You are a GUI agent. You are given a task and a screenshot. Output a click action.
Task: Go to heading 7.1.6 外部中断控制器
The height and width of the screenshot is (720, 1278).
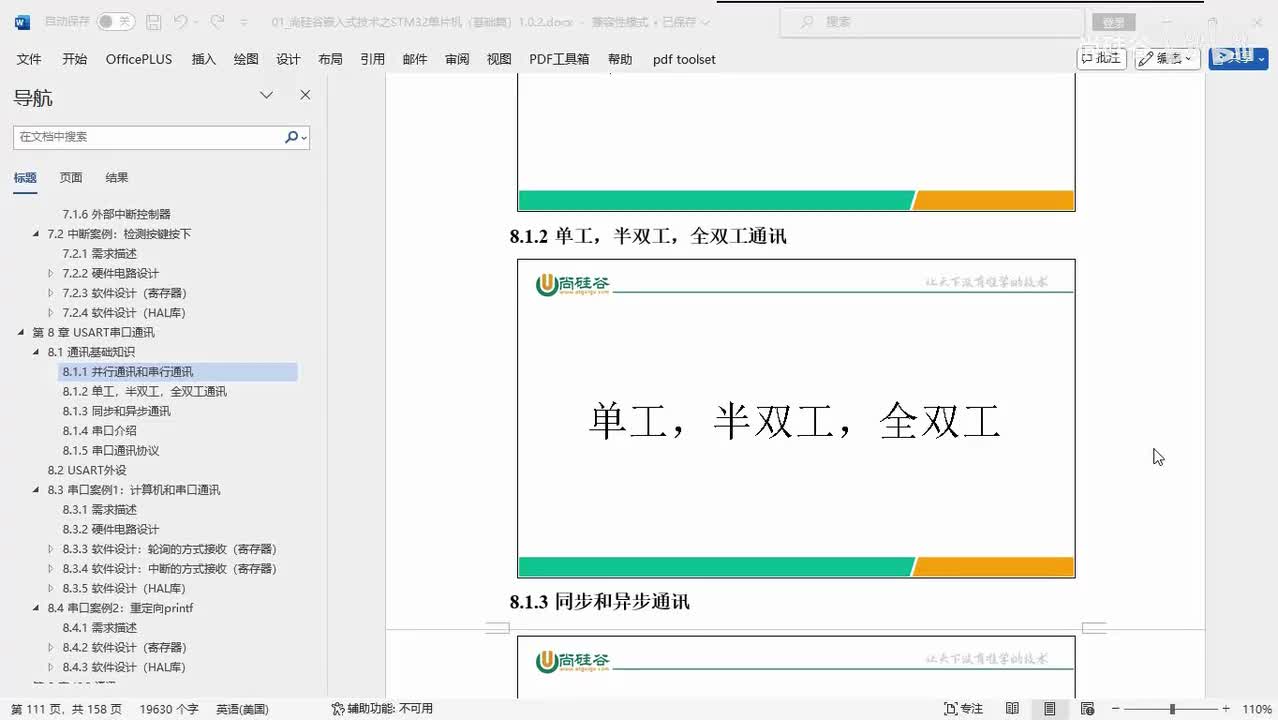point(116,214)
